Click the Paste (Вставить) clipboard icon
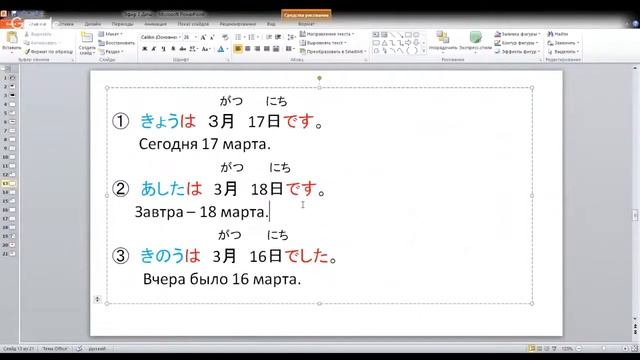Screen dimensions: 640x360 [x=12, y=38]
